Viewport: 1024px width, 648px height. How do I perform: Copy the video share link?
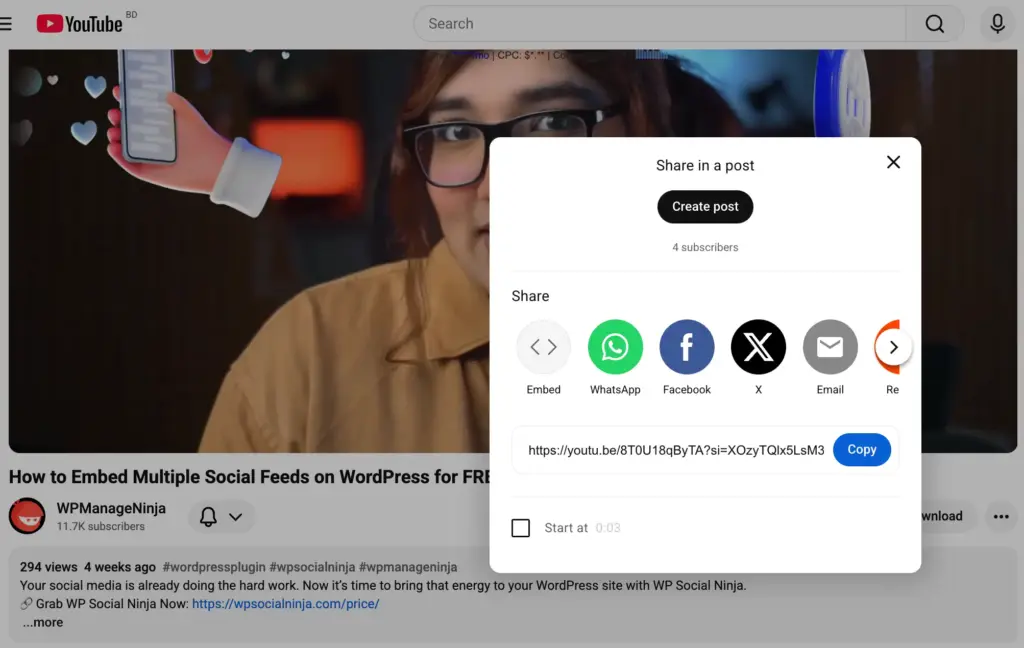click(x=861, y=450)
